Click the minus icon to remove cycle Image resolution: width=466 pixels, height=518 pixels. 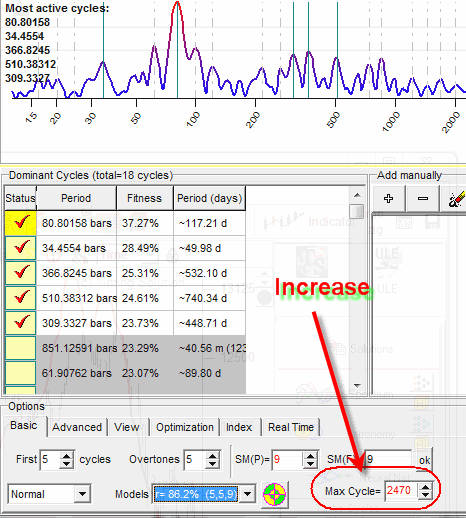pos(423,199)
